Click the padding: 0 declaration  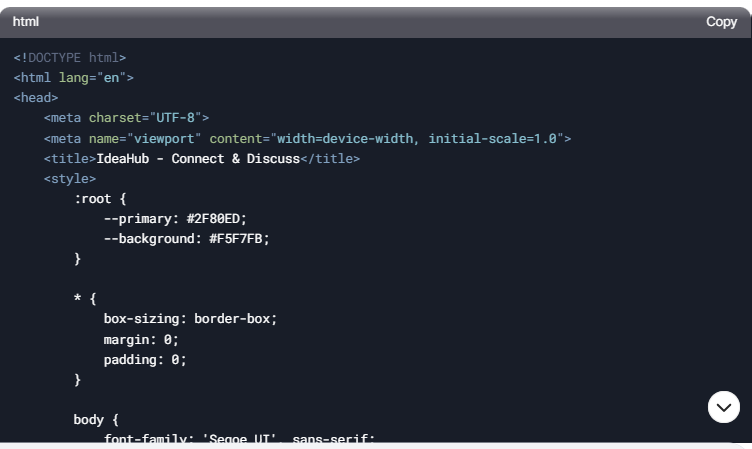pyautogui.click(x=145, y=360)
